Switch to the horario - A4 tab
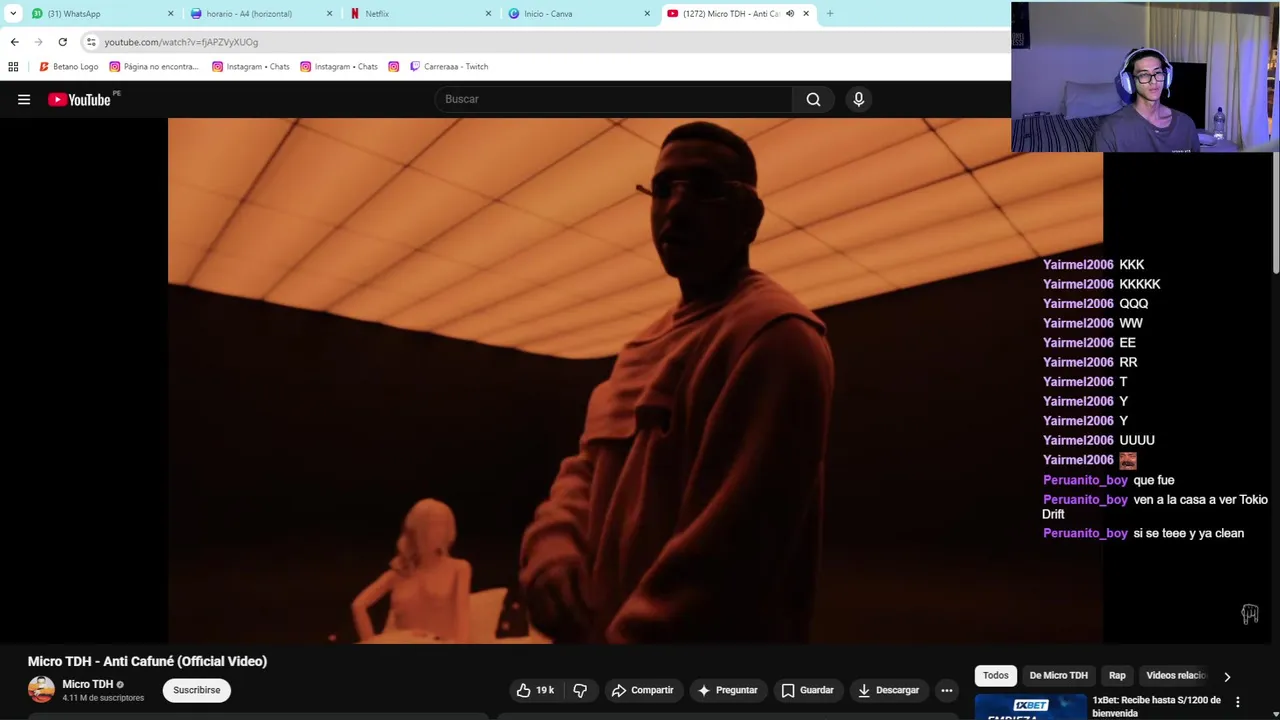This screenshot has width=1280, height=720. click(261, 14)
